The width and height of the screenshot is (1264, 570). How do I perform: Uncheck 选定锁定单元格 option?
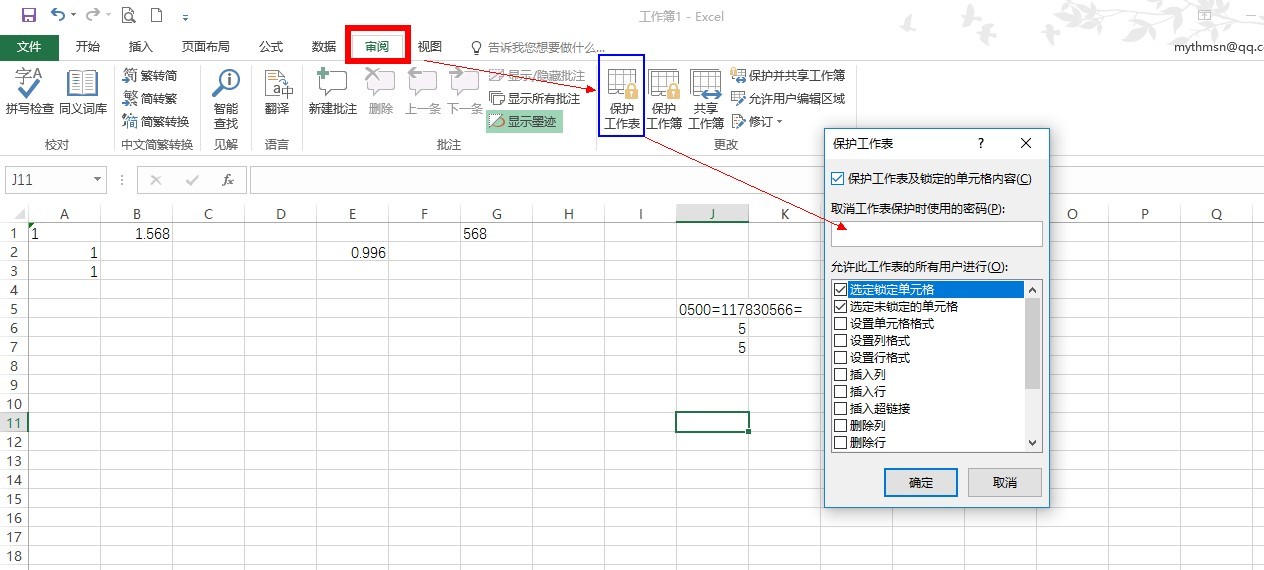(840, 289)
